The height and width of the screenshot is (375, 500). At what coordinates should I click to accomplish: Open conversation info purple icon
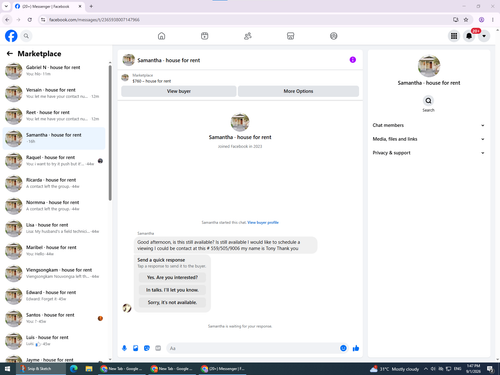[353, 60]
